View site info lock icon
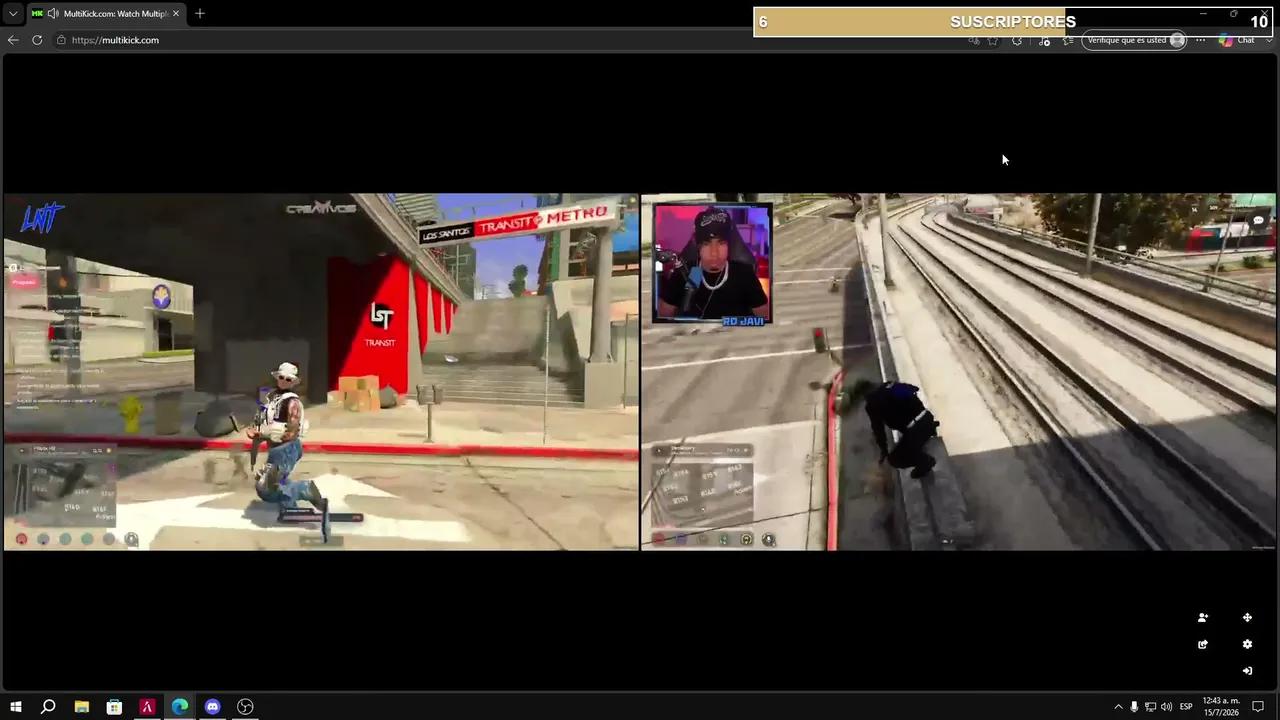 [61, 40]
